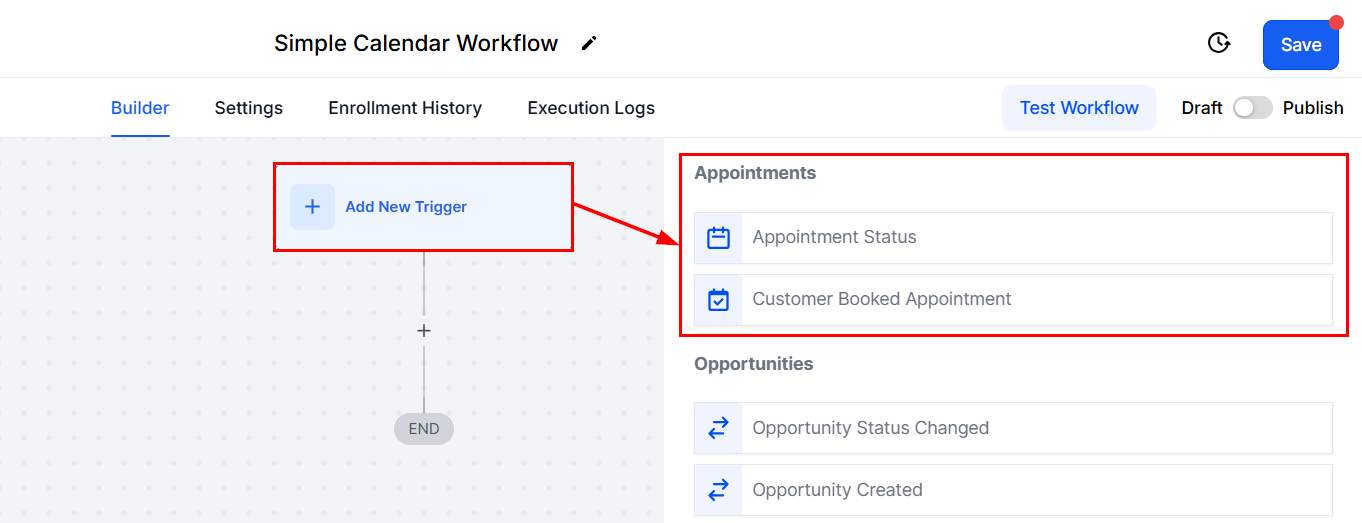Open the version history clock icon

1218,43
